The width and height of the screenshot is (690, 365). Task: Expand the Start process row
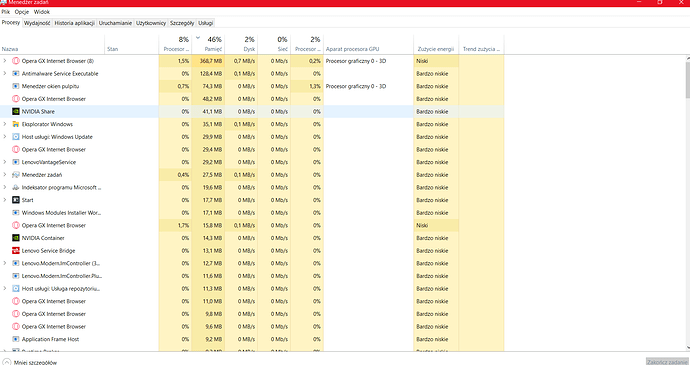pos(5,200)
